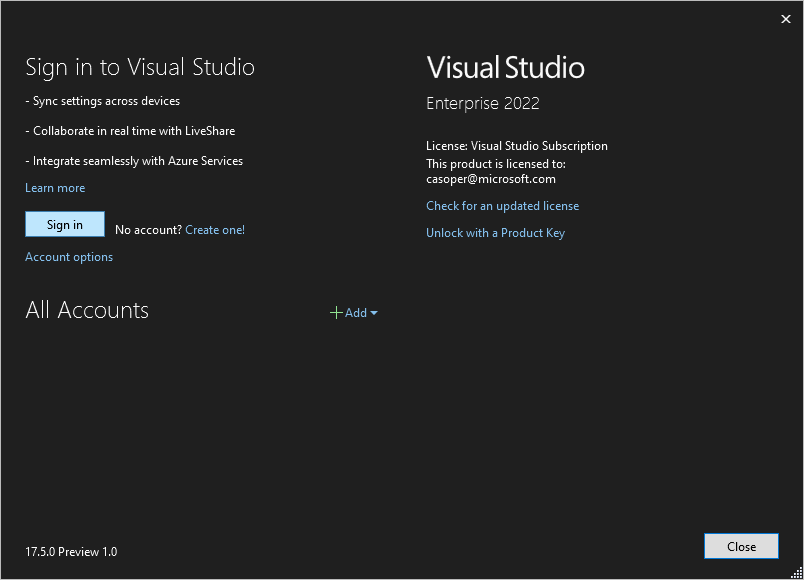
Task: Select the Enterprise 2022 edition text
Action: point(483,104)
